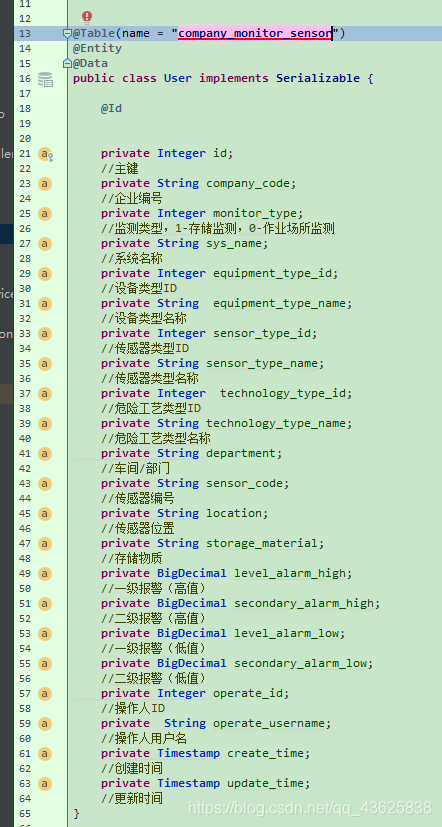Click the database table gutter icon
Viewport: 442px width, 827px height.
45,79
